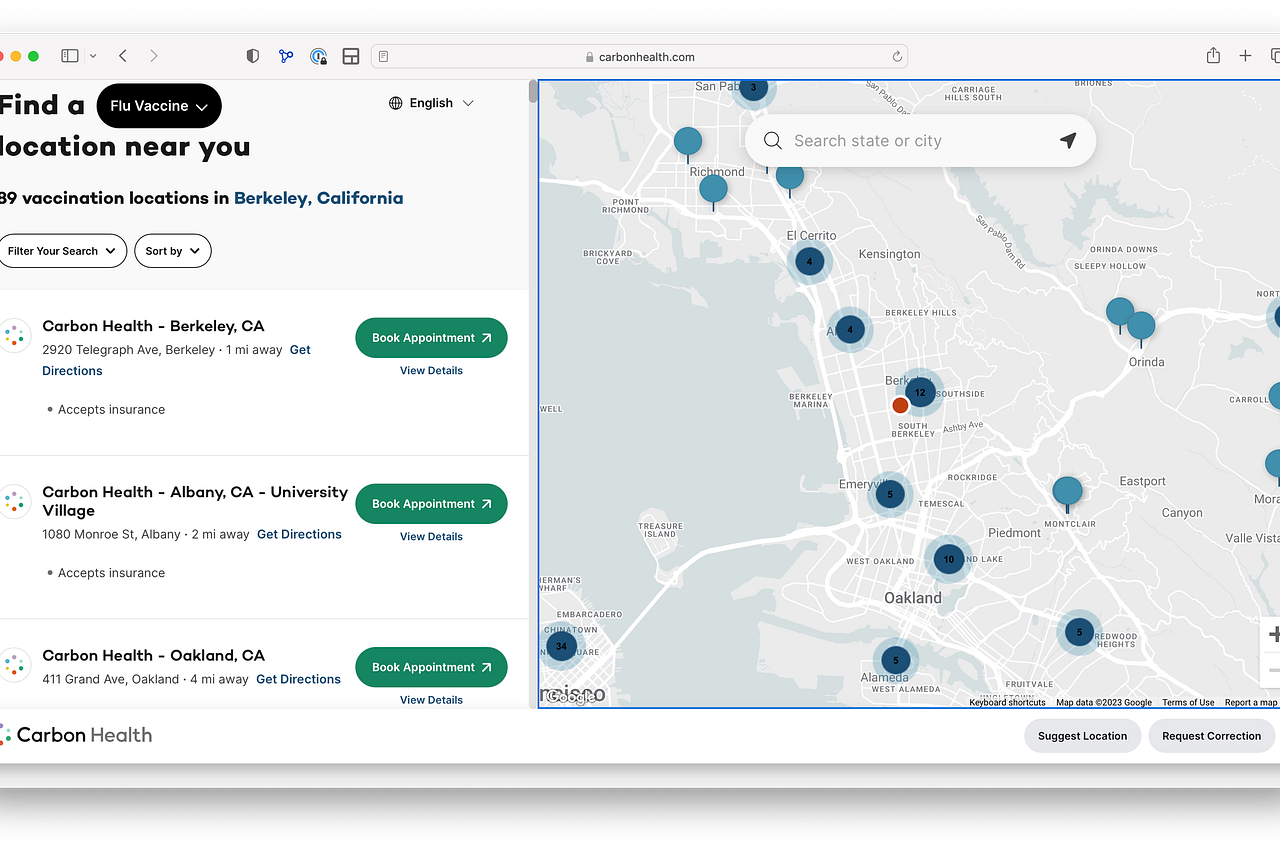Reload the carbonhealth.com page
Screen dimensions: 1280x853
click(x=897, y=57)
